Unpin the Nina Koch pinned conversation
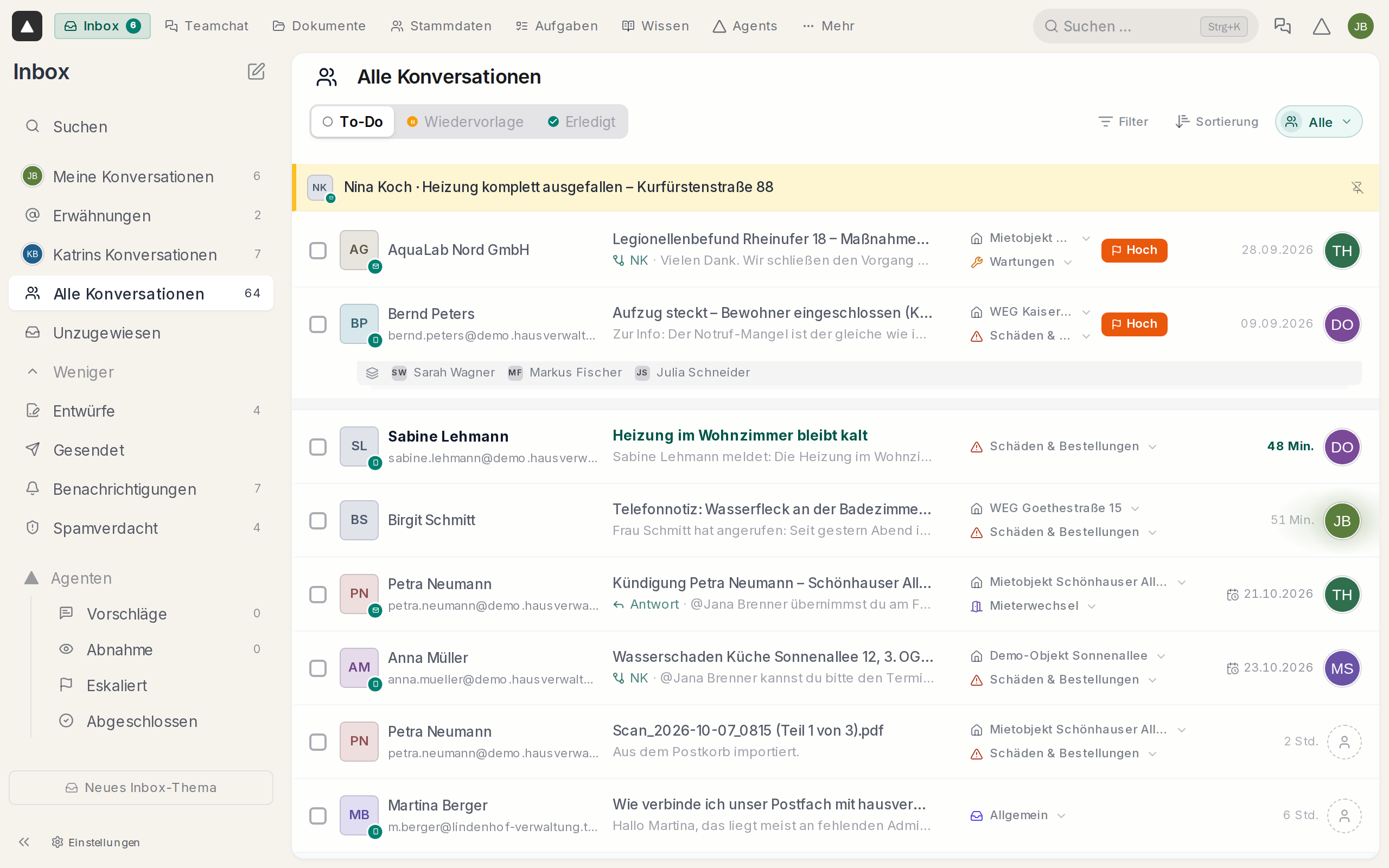The width and height of the screenshot is (1389, 868). click(x=1357, y=188)
